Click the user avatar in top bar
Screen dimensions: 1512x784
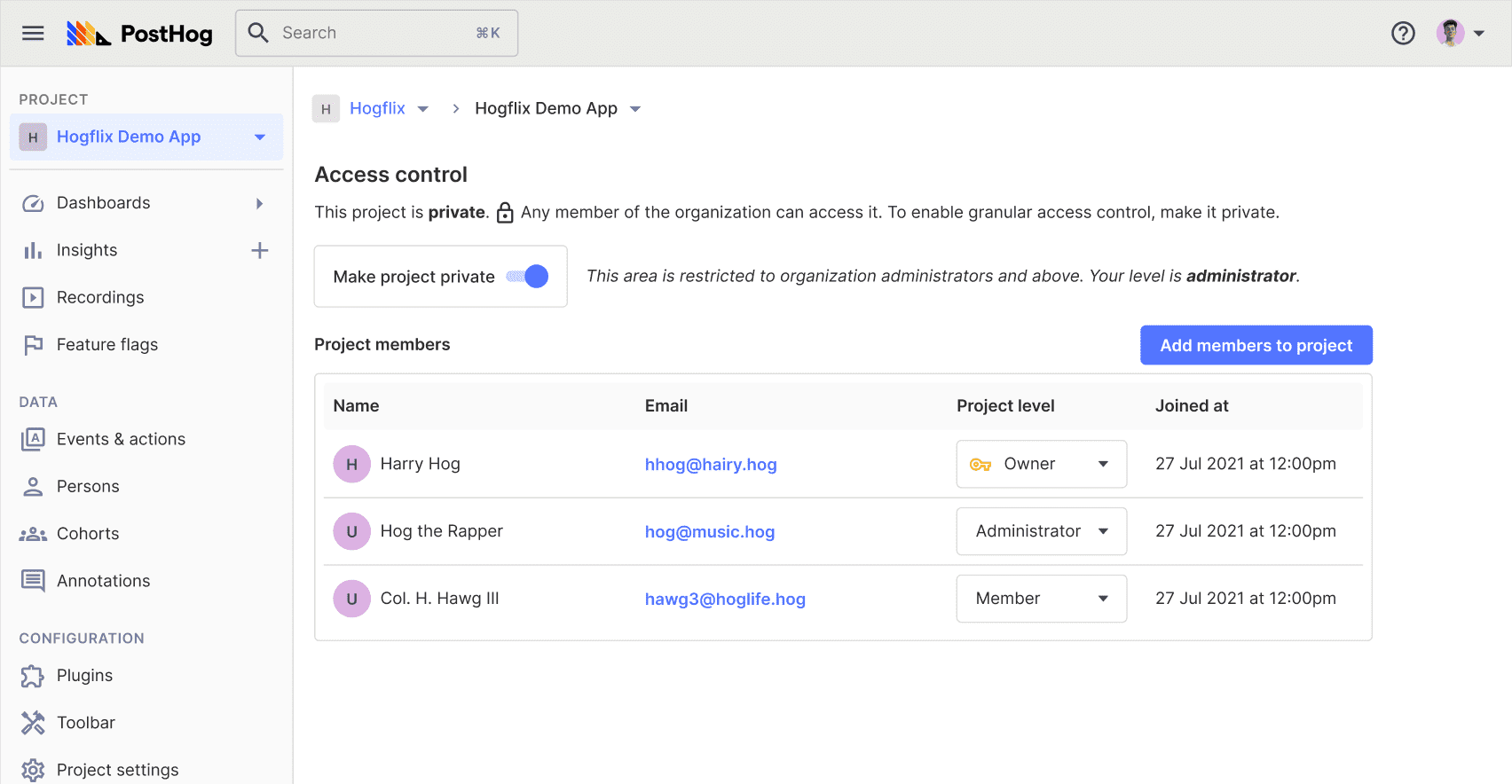pyautogui.click(x=1450, y=33)
